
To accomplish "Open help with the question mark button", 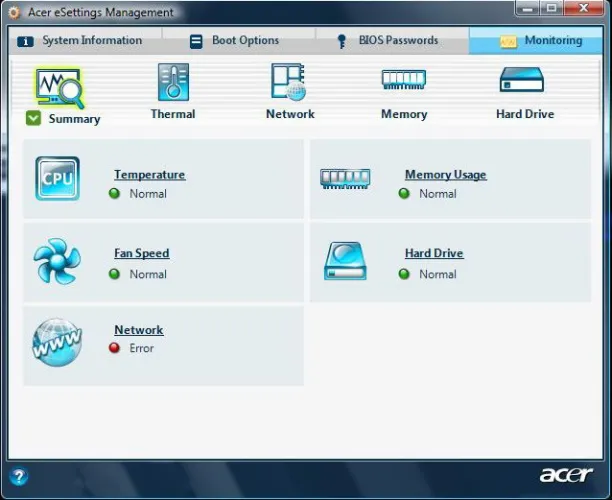I will point(18,477).
